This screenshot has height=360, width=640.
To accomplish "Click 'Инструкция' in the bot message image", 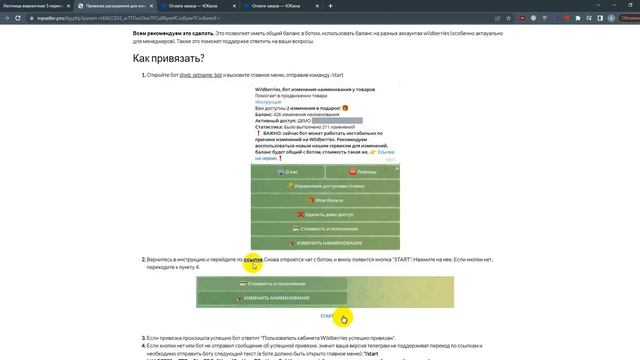I will pos(268,102).
